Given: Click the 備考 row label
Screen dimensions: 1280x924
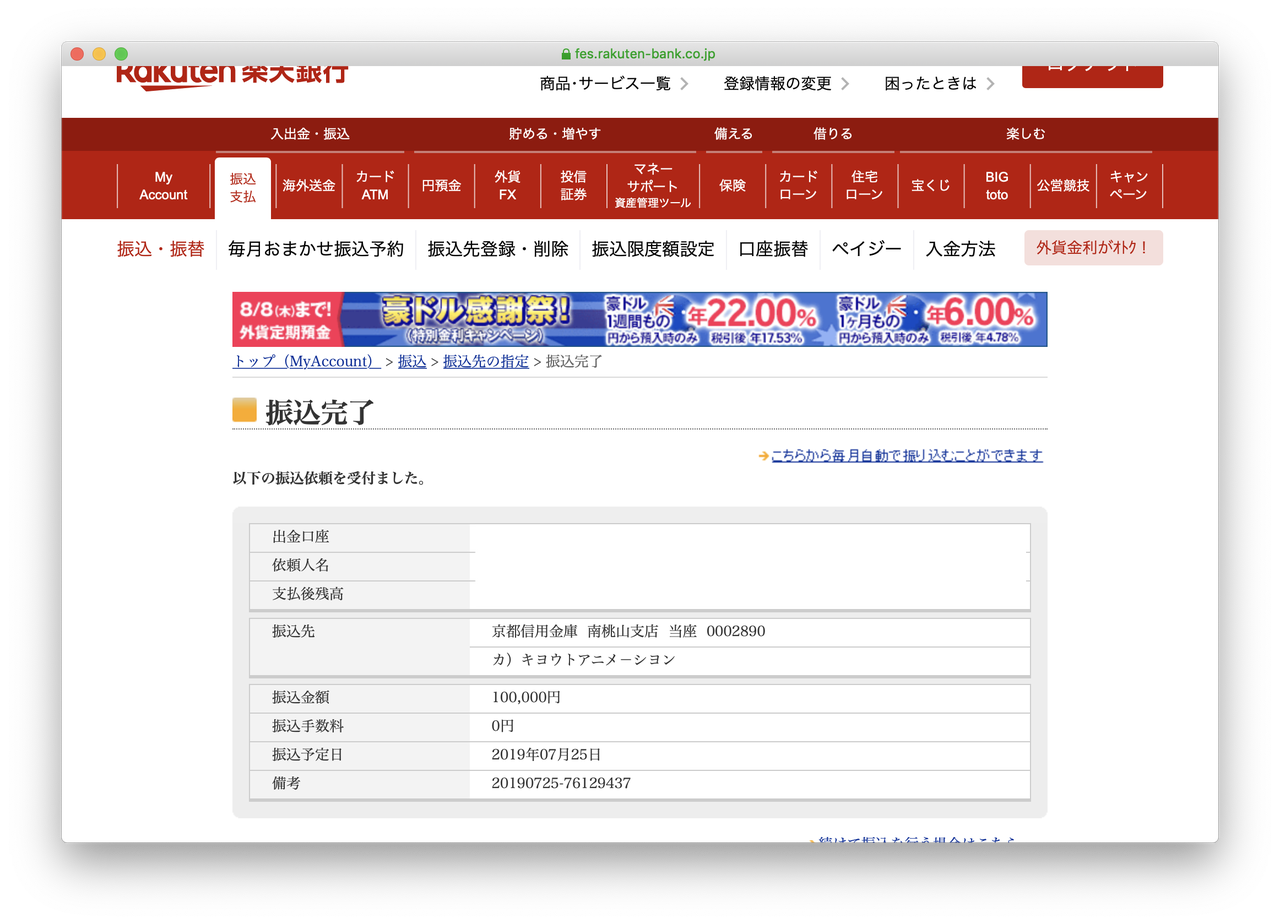Looking at the screenshot, I should pos(286,784).
